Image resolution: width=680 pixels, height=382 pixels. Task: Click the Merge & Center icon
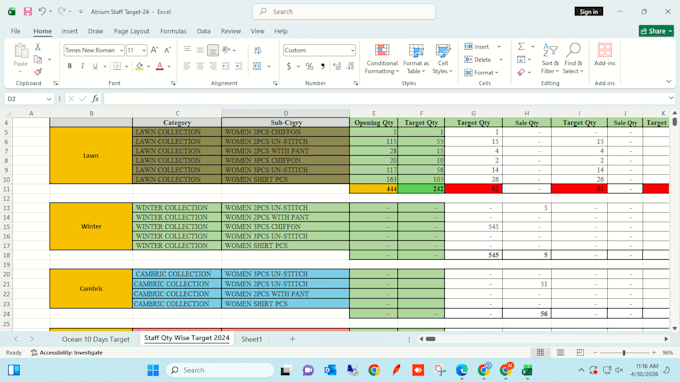[x=257, y=66]
